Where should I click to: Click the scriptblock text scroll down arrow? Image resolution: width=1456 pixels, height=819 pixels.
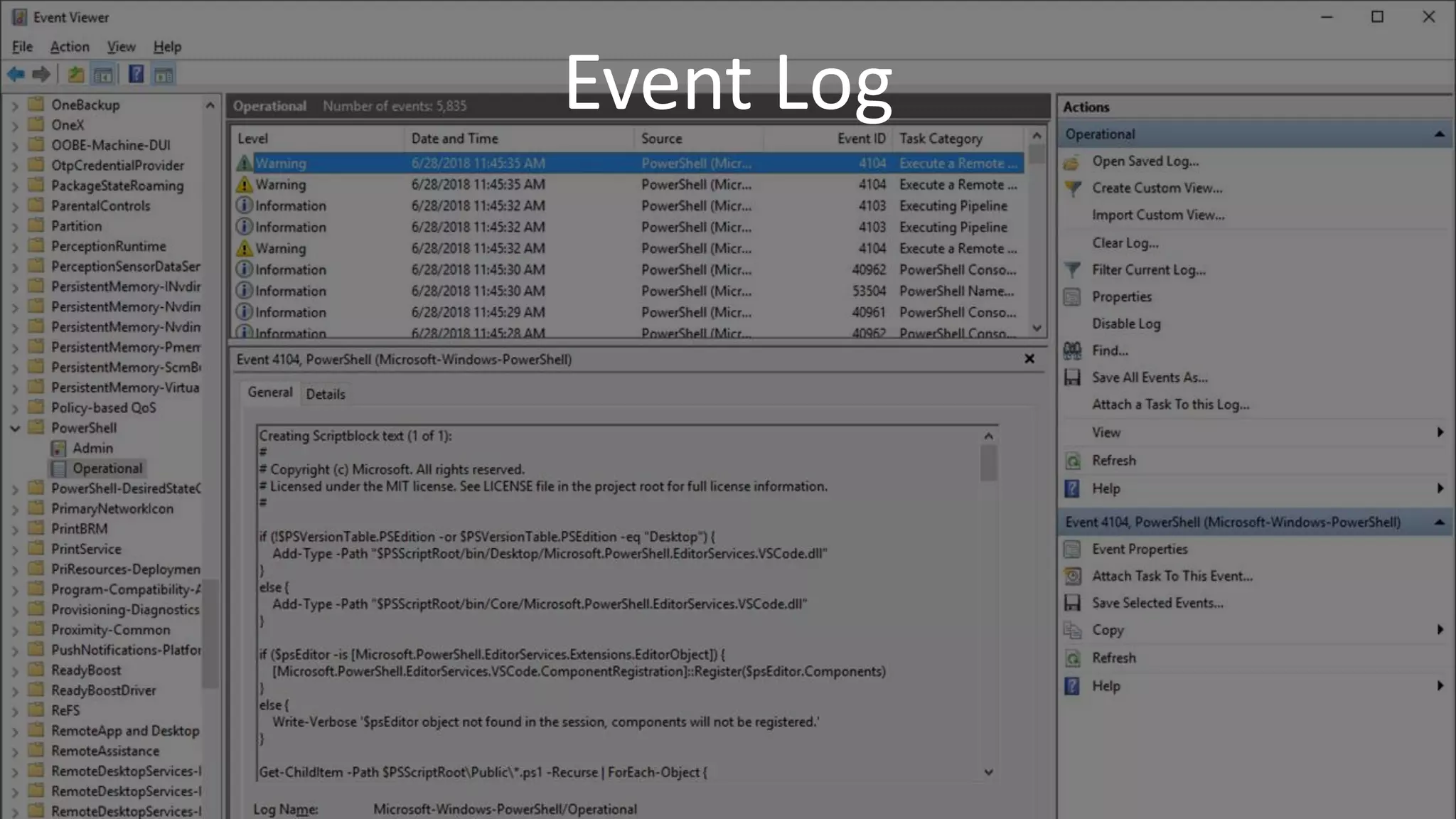click(x=988, y=772)
